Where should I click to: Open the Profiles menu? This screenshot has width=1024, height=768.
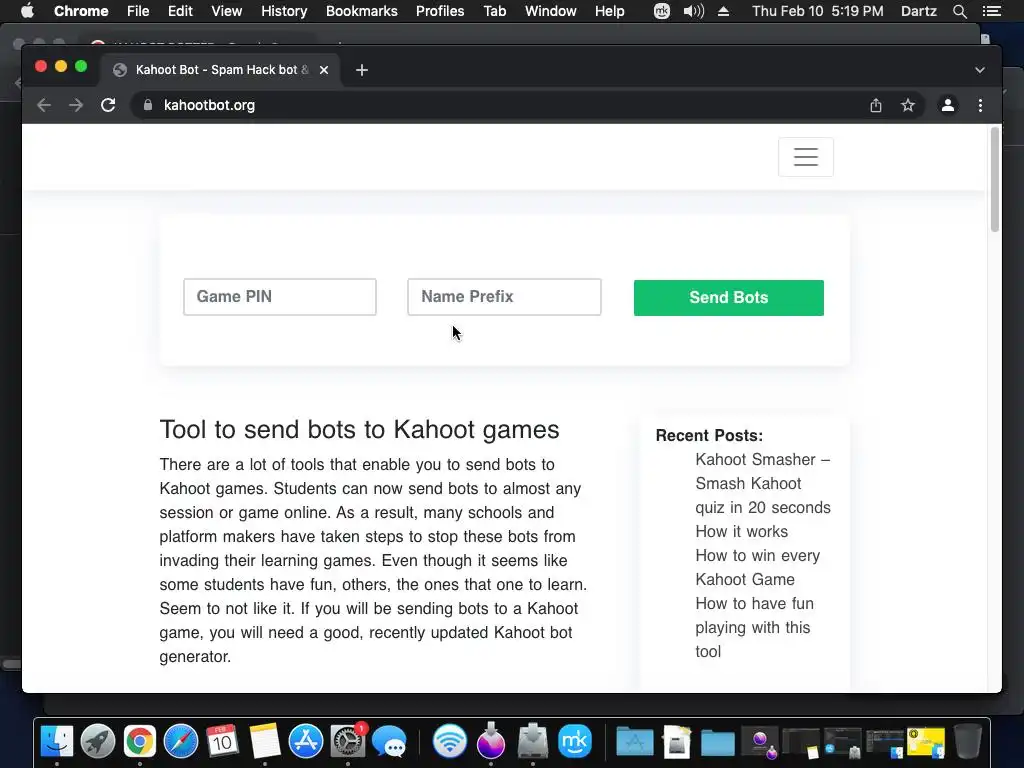coord(440,11)
